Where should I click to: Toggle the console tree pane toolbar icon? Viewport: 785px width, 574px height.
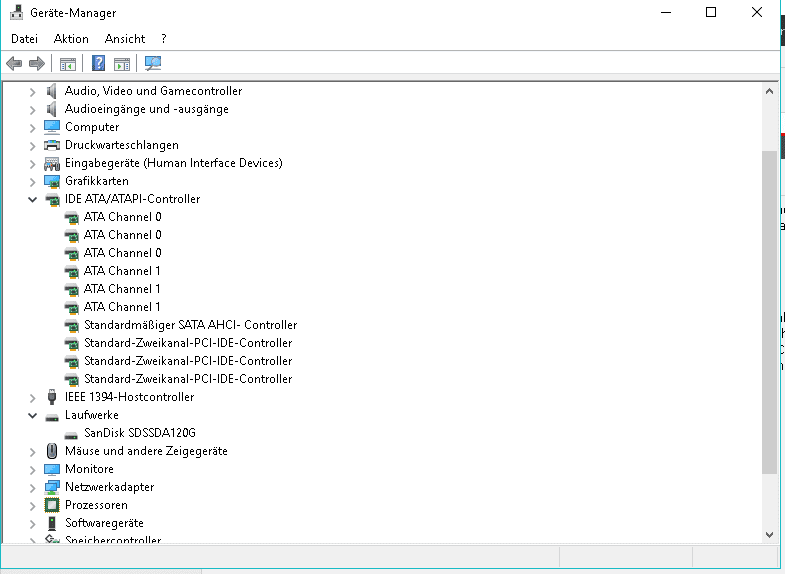click(x=68, y=64)
